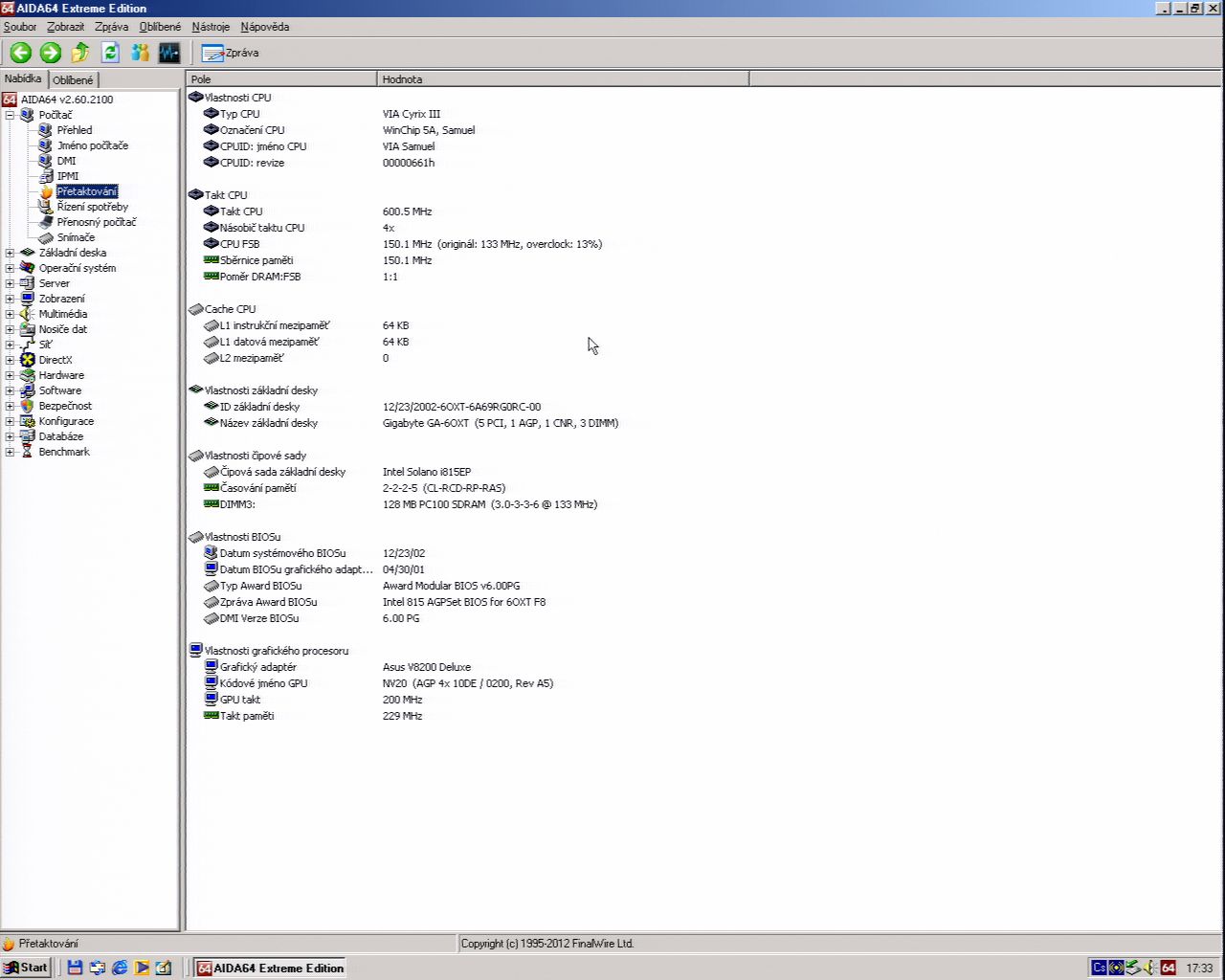1225x980 pixels.
Task: Open the Zpráva menu in menu bar
Action: coord(112,27)
